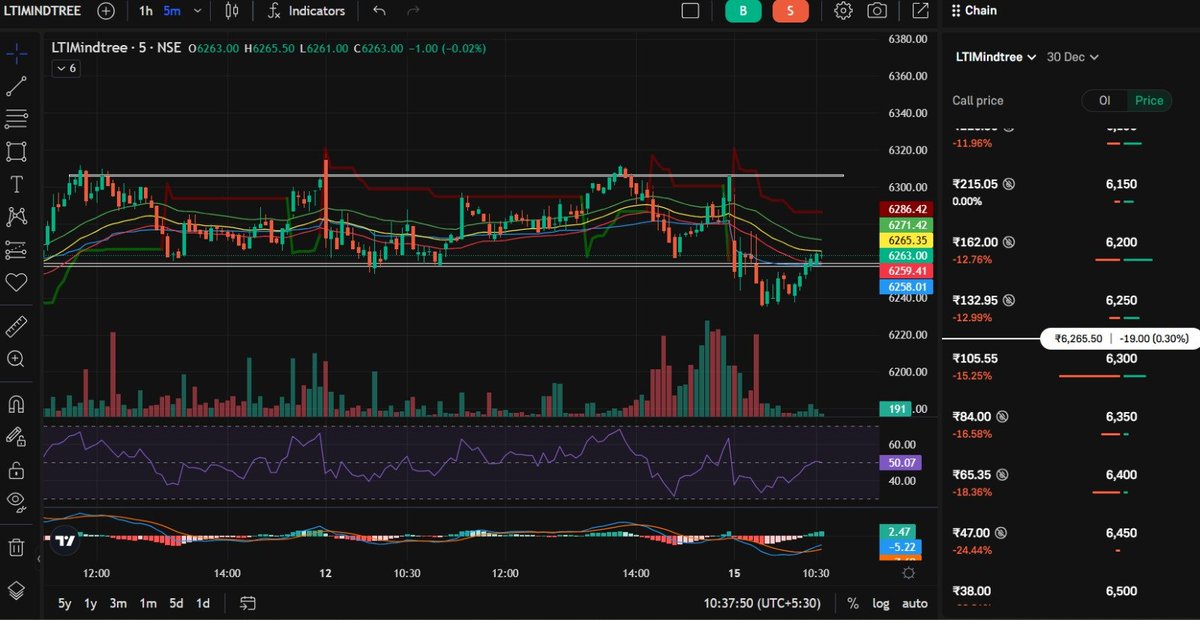
Task: Toggle hide all drawings eye icon
Action: tap(16, 501)
